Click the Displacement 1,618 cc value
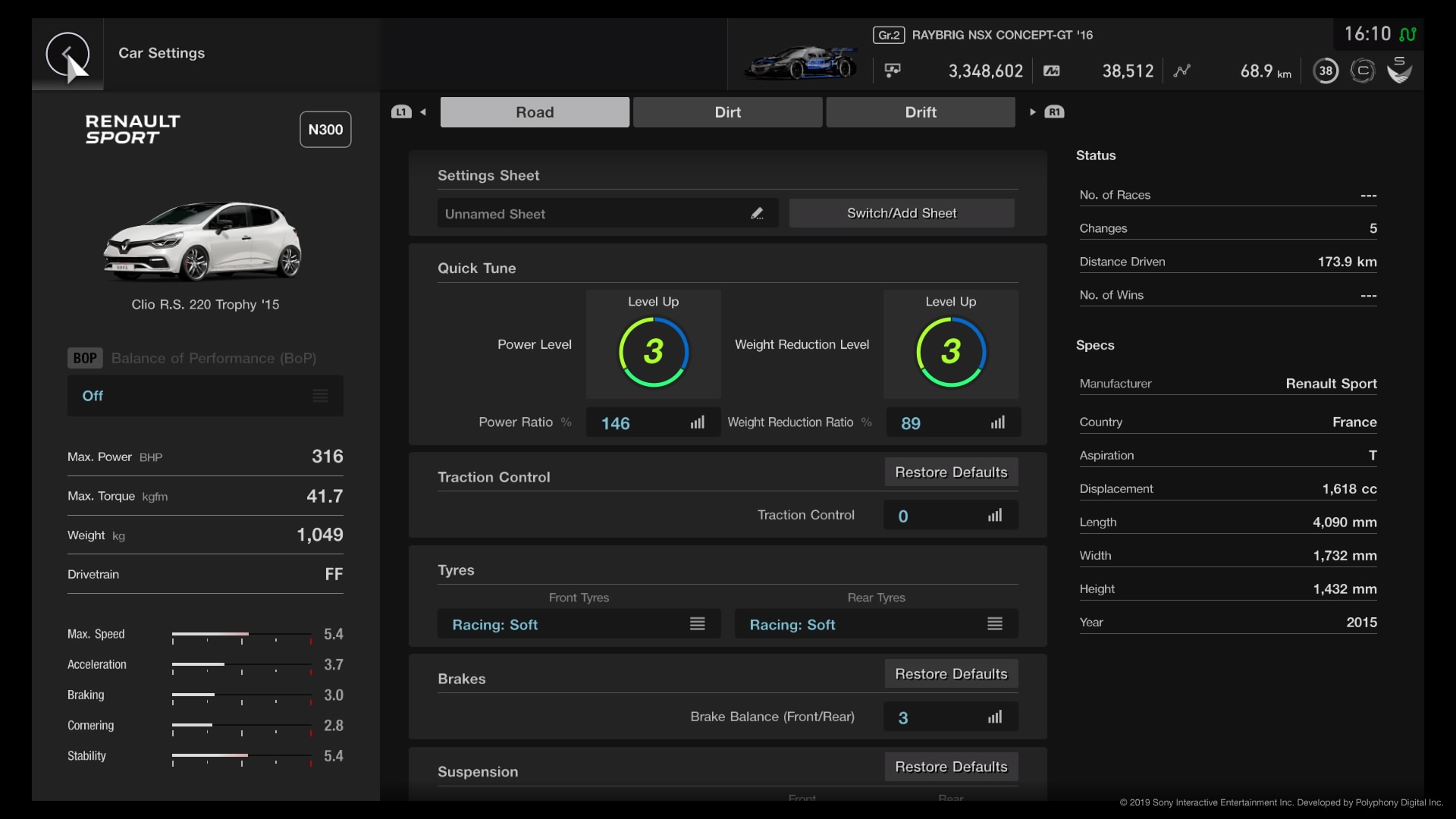Screen dimensions: 1456x819 pyautogui.click(x=1349, y=489)
